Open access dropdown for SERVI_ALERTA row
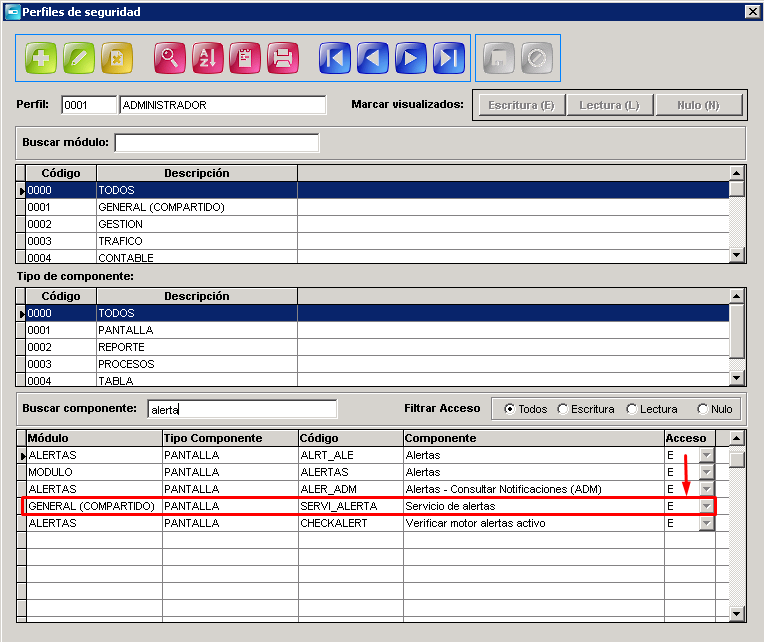The image size is (764, 642). pos(706,506)
